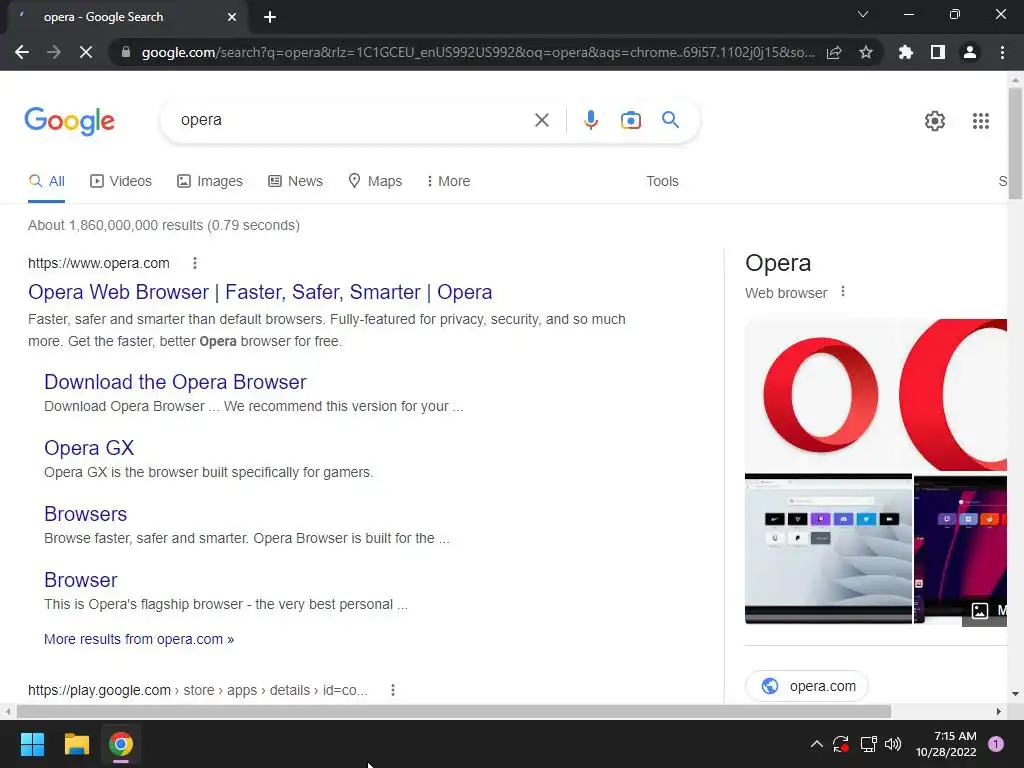The width and height of the screenshot is (1024, 768).
Task: Search by image with camera icon
Action: (630, 120)
